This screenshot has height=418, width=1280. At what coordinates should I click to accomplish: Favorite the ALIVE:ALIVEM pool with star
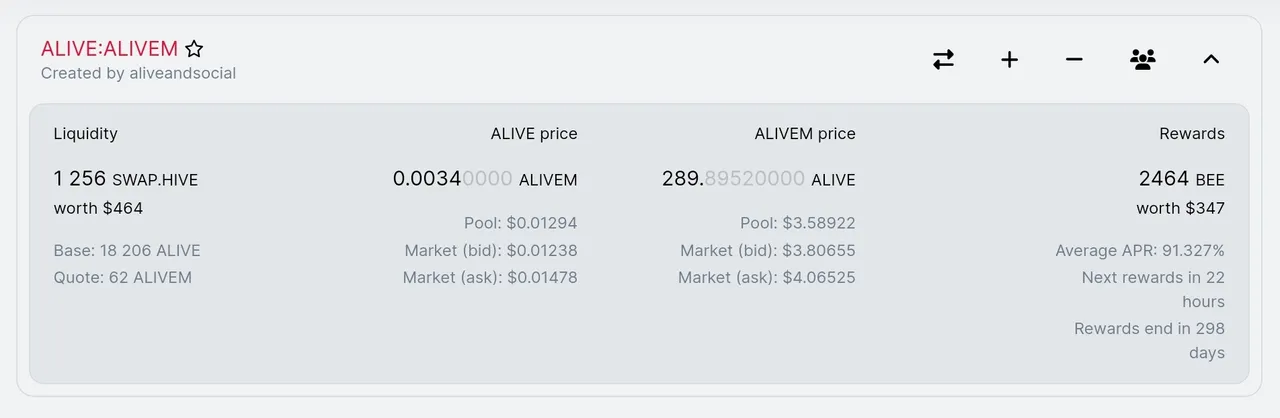pos(194,48)
